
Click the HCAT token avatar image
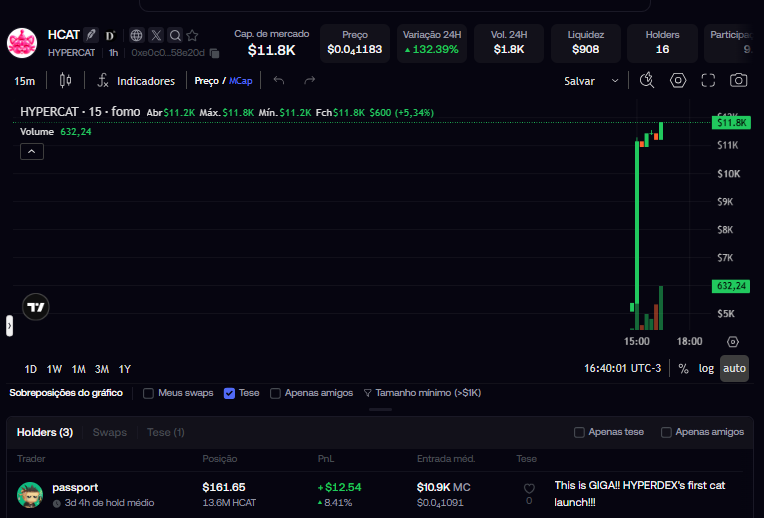click(x=22, y=43)
